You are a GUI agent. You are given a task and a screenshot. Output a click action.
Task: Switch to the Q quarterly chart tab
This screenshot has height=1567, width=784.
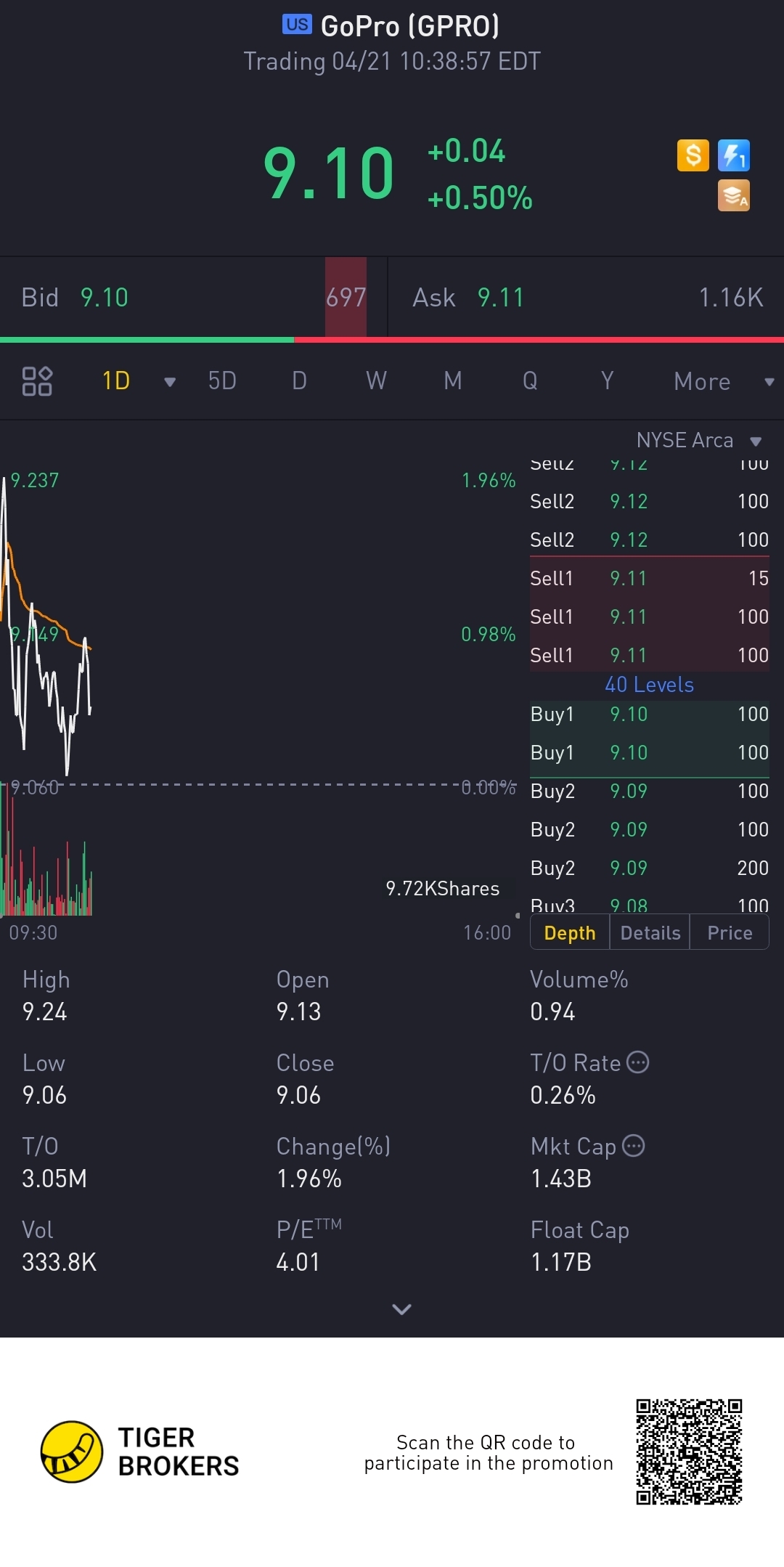[x=530, y=380]
